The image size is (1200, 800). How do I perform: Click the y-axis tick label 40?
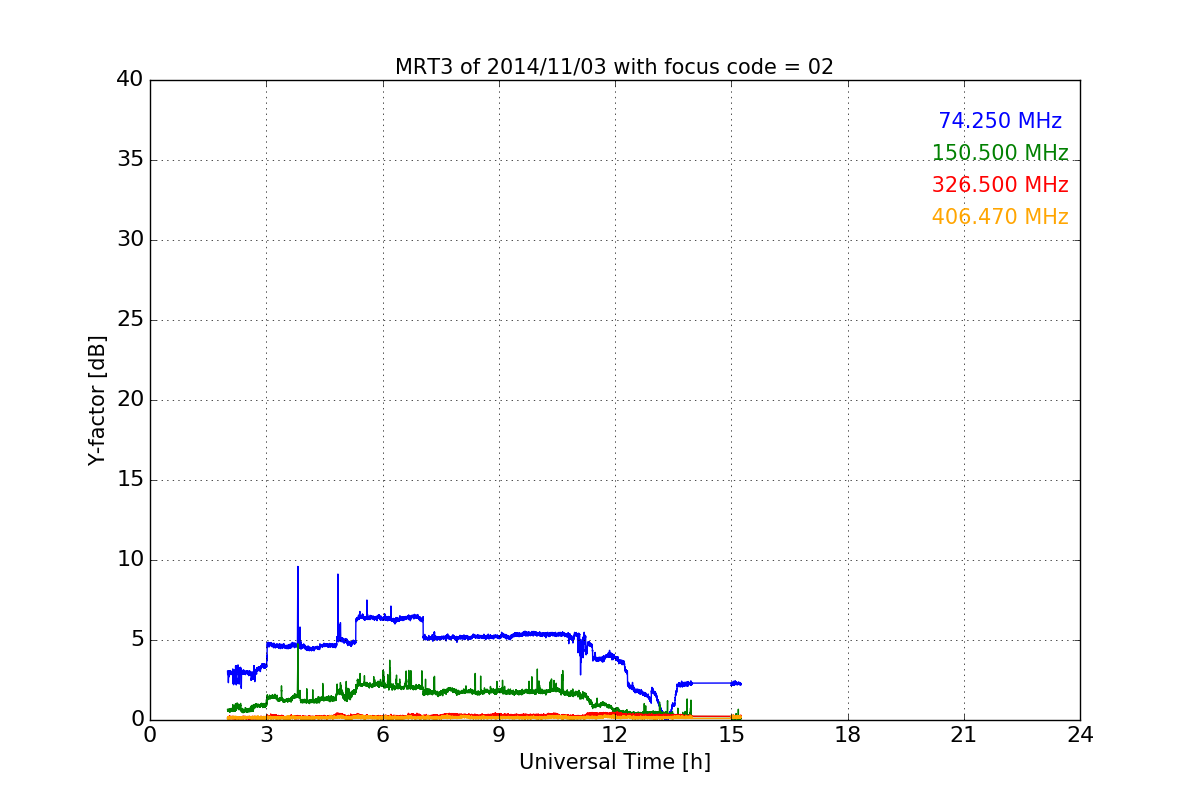point(130,80)
